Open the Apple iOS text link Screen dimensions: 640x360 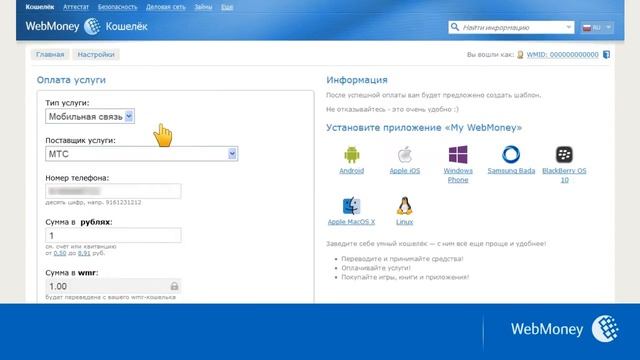(404, 171)
